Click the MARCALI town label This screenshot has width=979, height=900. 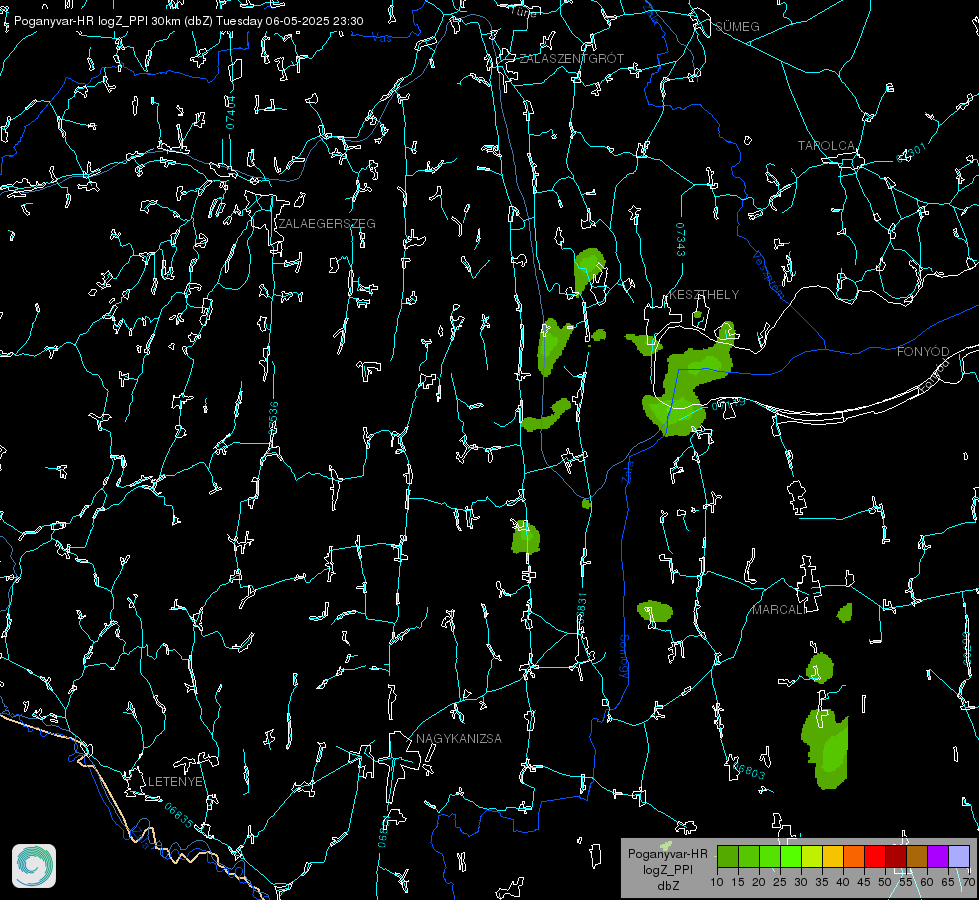point(778,610)
